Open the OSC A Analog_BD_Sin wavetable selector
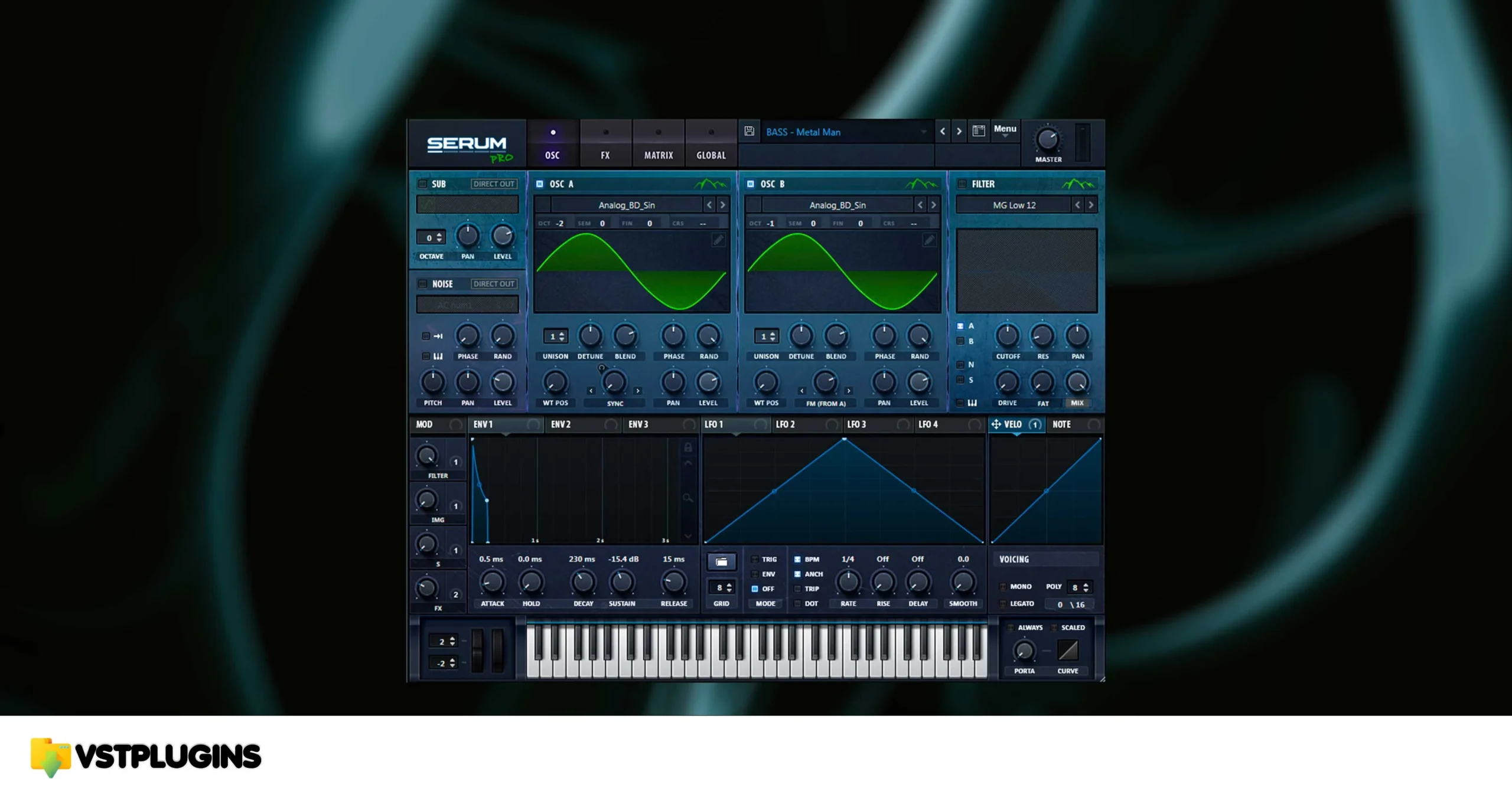 coord(627,205)
